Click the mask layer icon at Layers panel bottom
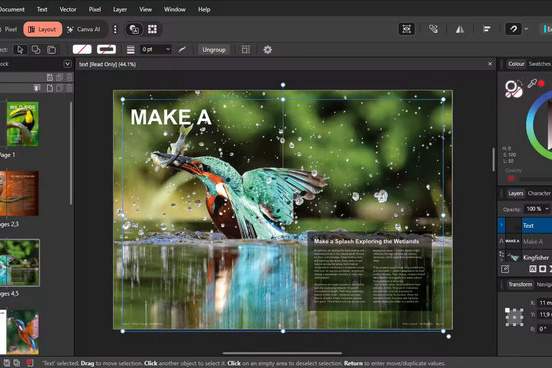552x368 pixels. (x=542, y=269)
